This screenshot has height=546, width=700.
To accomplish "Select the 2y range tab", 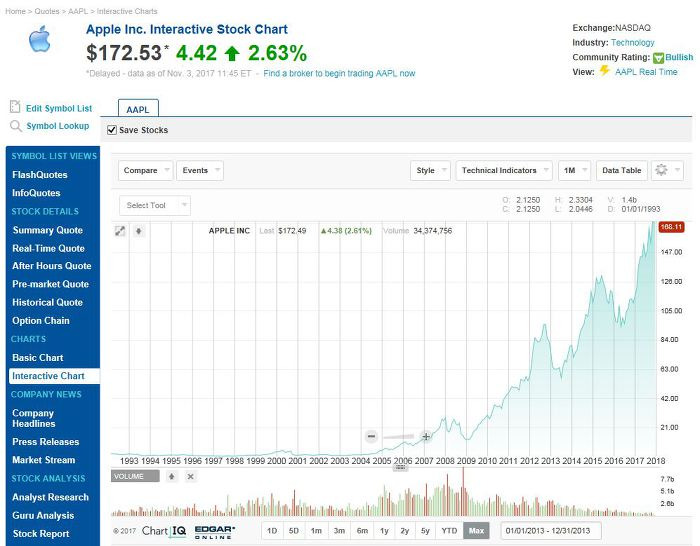I will point(405,531).
